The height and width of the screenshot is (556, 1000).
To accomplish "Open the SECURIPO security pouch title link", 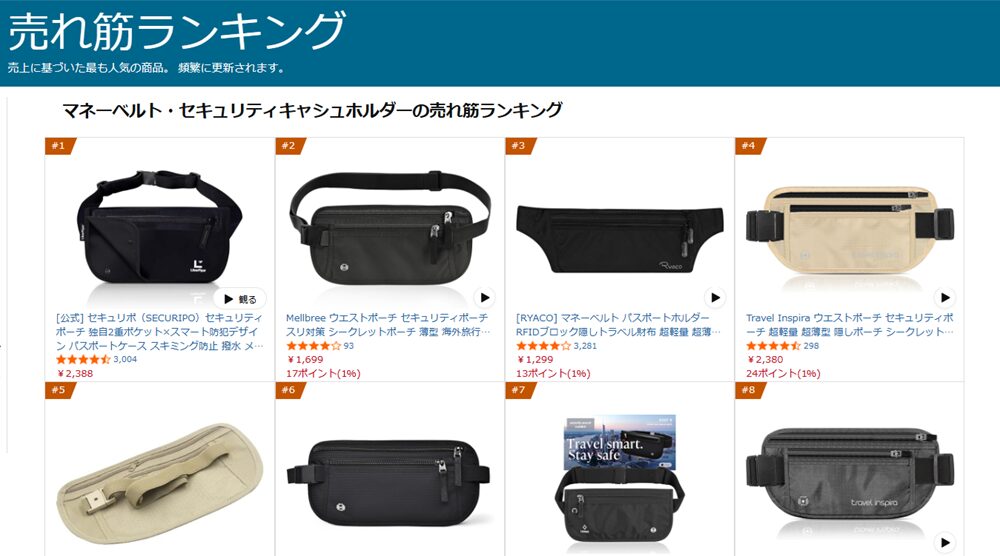I will point(159,332).
